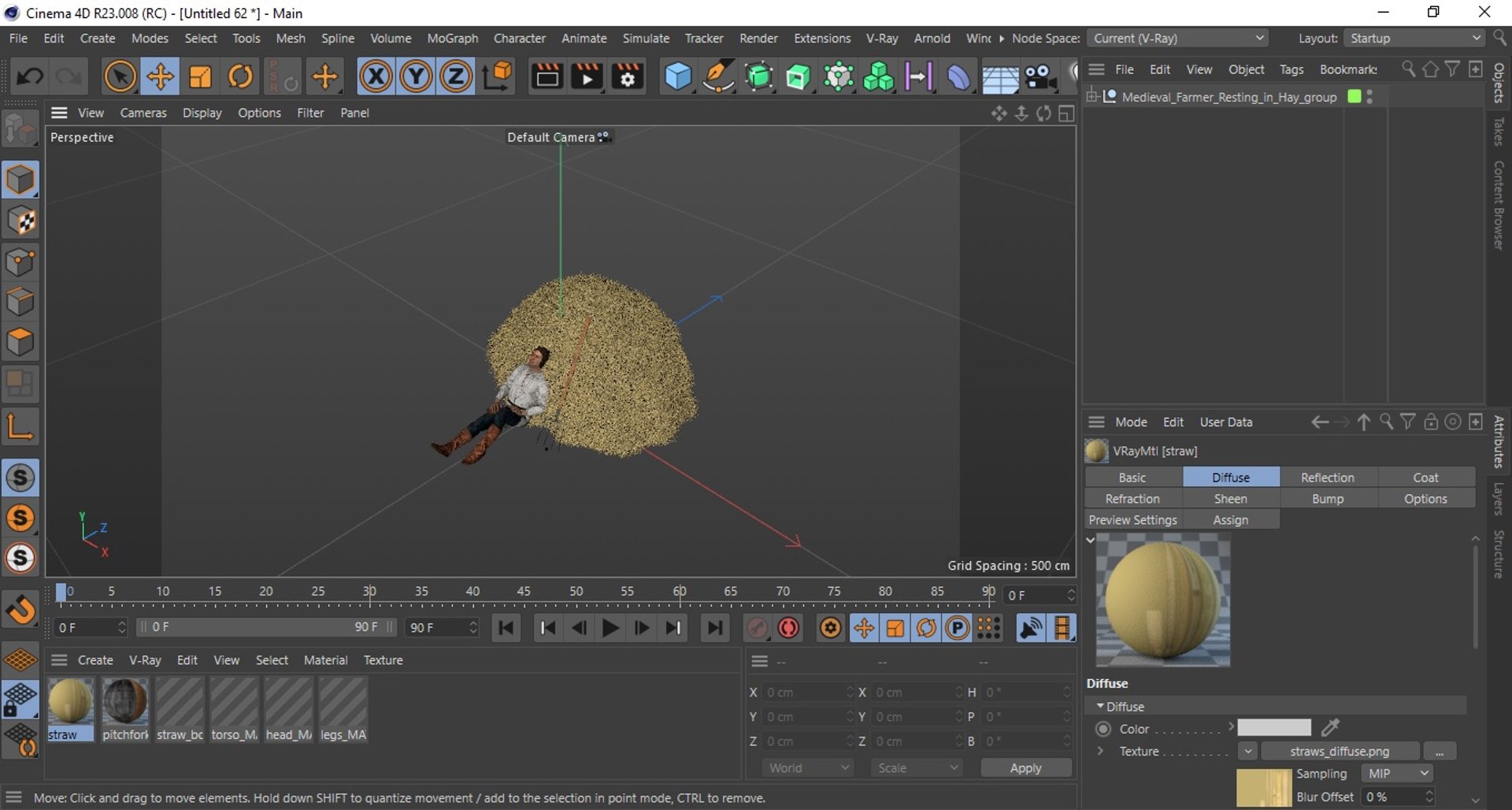Select the Rotate tool
This screenshot has width=1512, height=810.
[240, 76]
